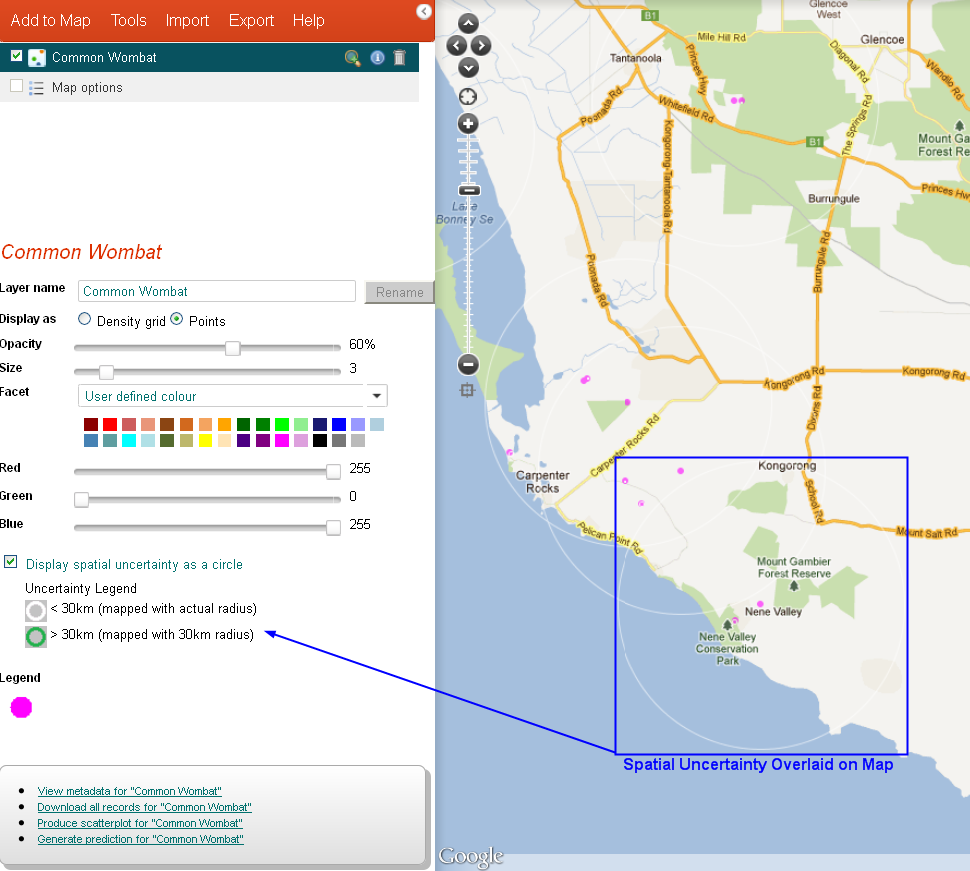Zoom in using the map plus button
The width and height of the screenshot is (970, 871).
(x=468, y=124)
